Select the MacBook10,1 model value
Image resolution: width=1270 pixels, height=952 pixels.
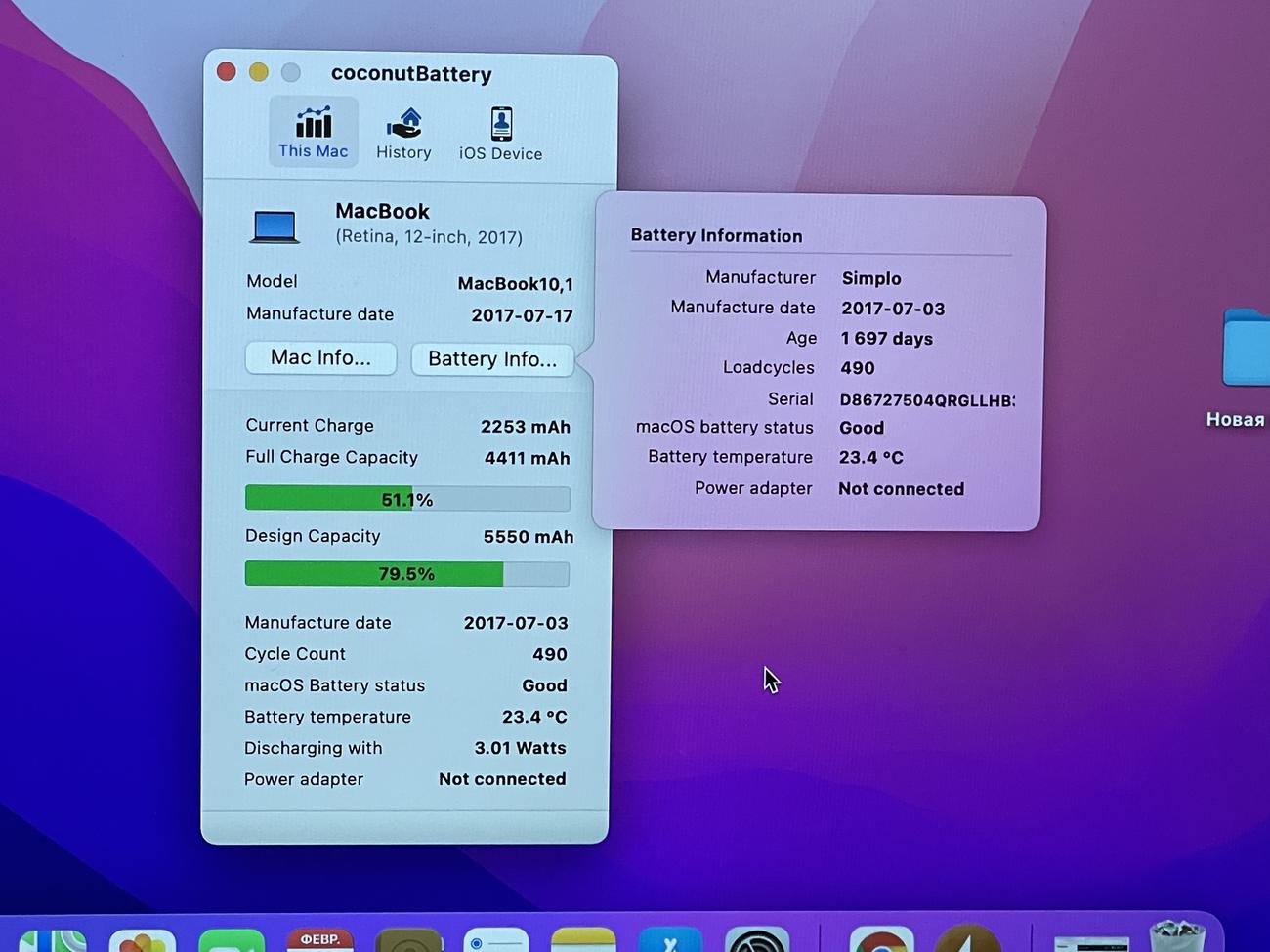point(515,284)
